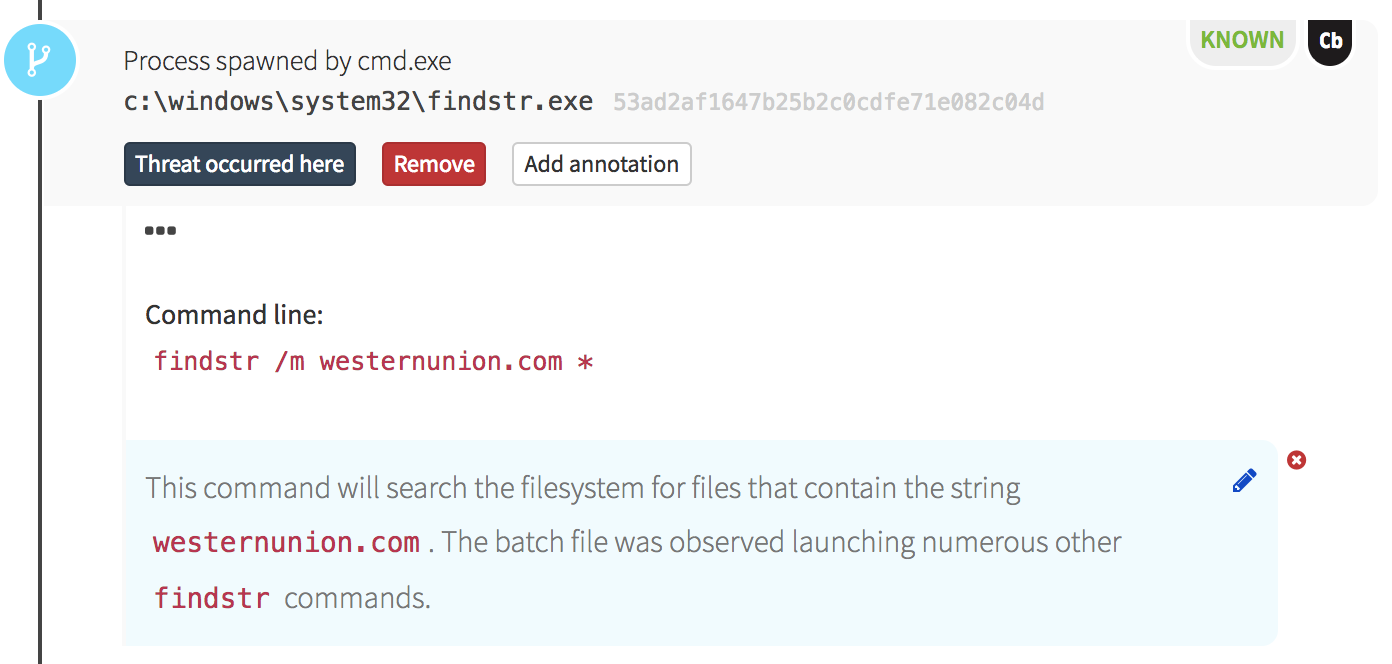
Task: Click the findstr.exe file path
Action: [x=358, y=102]
